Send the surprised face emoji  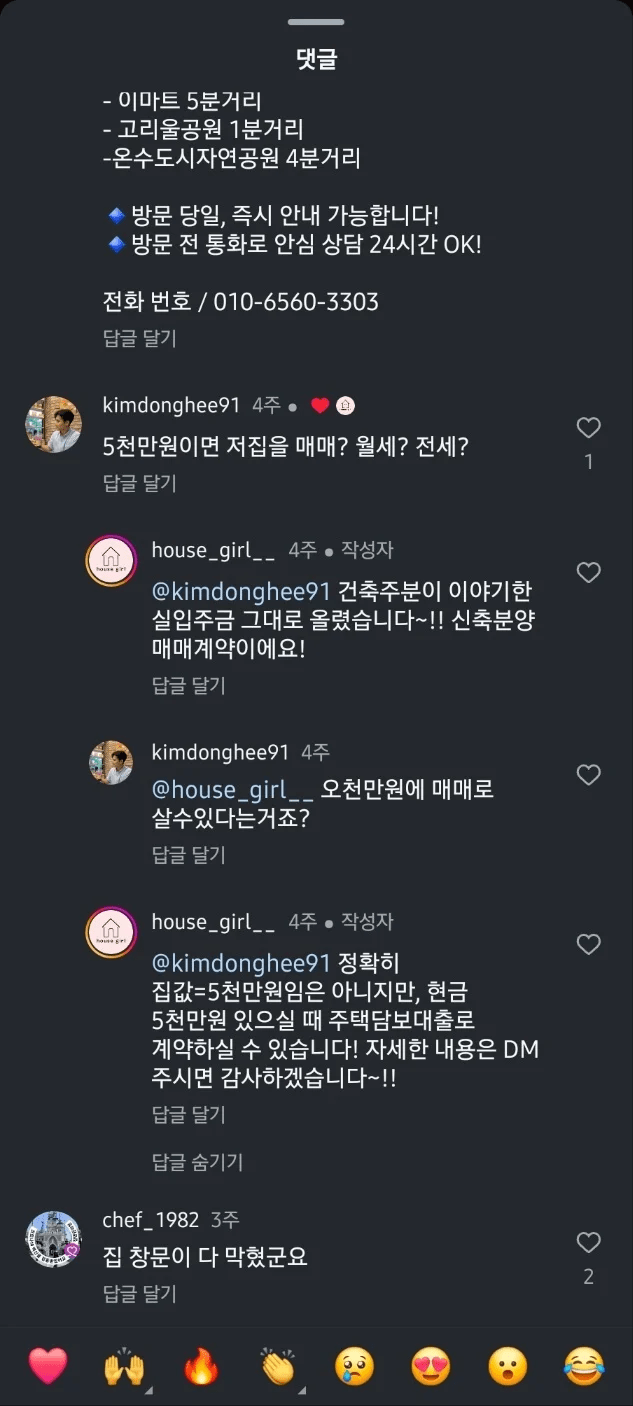tap(508, 1366)
